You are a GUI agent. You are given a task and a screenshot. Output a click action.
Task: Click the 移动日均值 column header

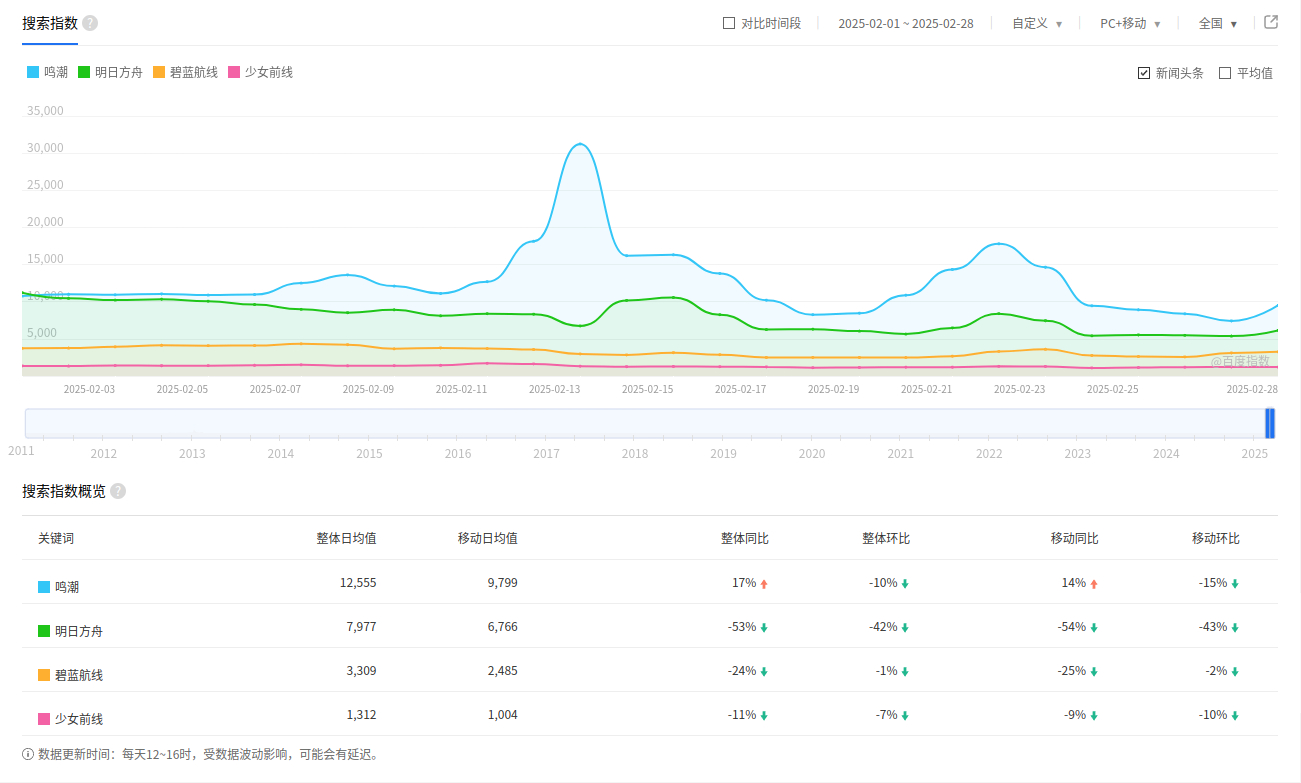pyautogui.click(x=487, y=538)
